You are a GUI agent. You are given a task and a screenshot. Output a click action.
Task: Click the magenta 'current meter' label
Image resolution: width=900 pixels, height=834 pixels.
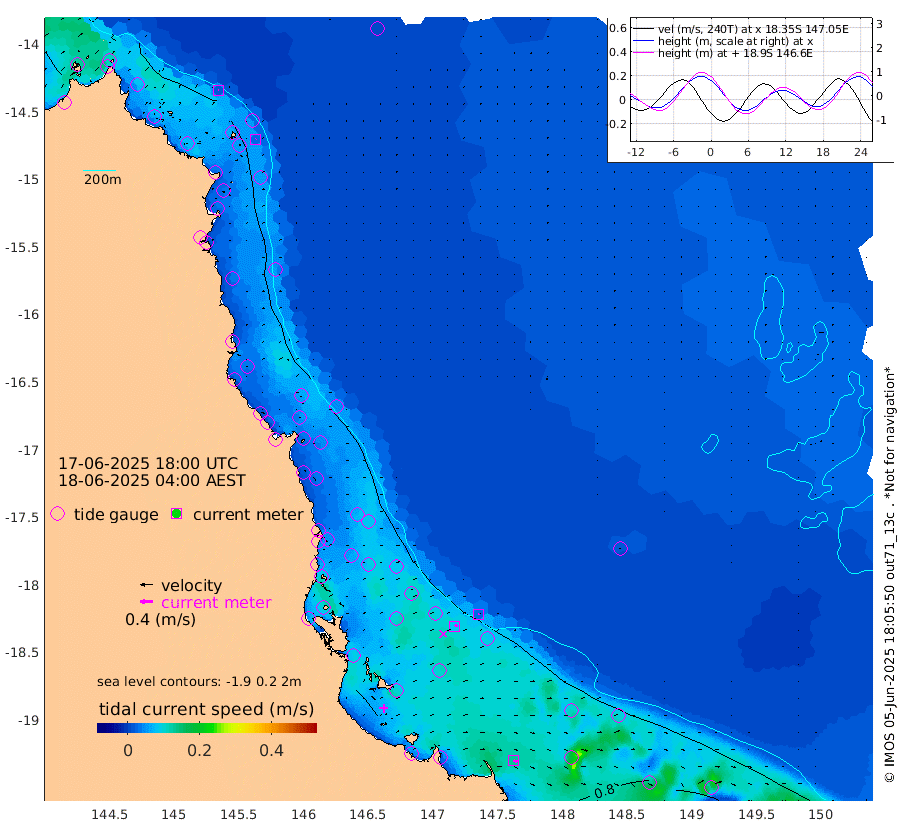pos(216,602)
